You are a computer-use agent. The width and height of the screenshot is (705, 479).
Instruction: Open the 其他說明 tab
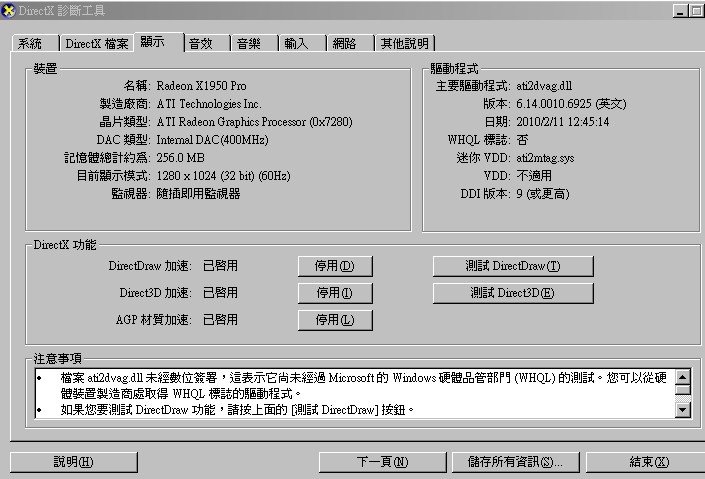pyautogui.click(x=403, y=44)
